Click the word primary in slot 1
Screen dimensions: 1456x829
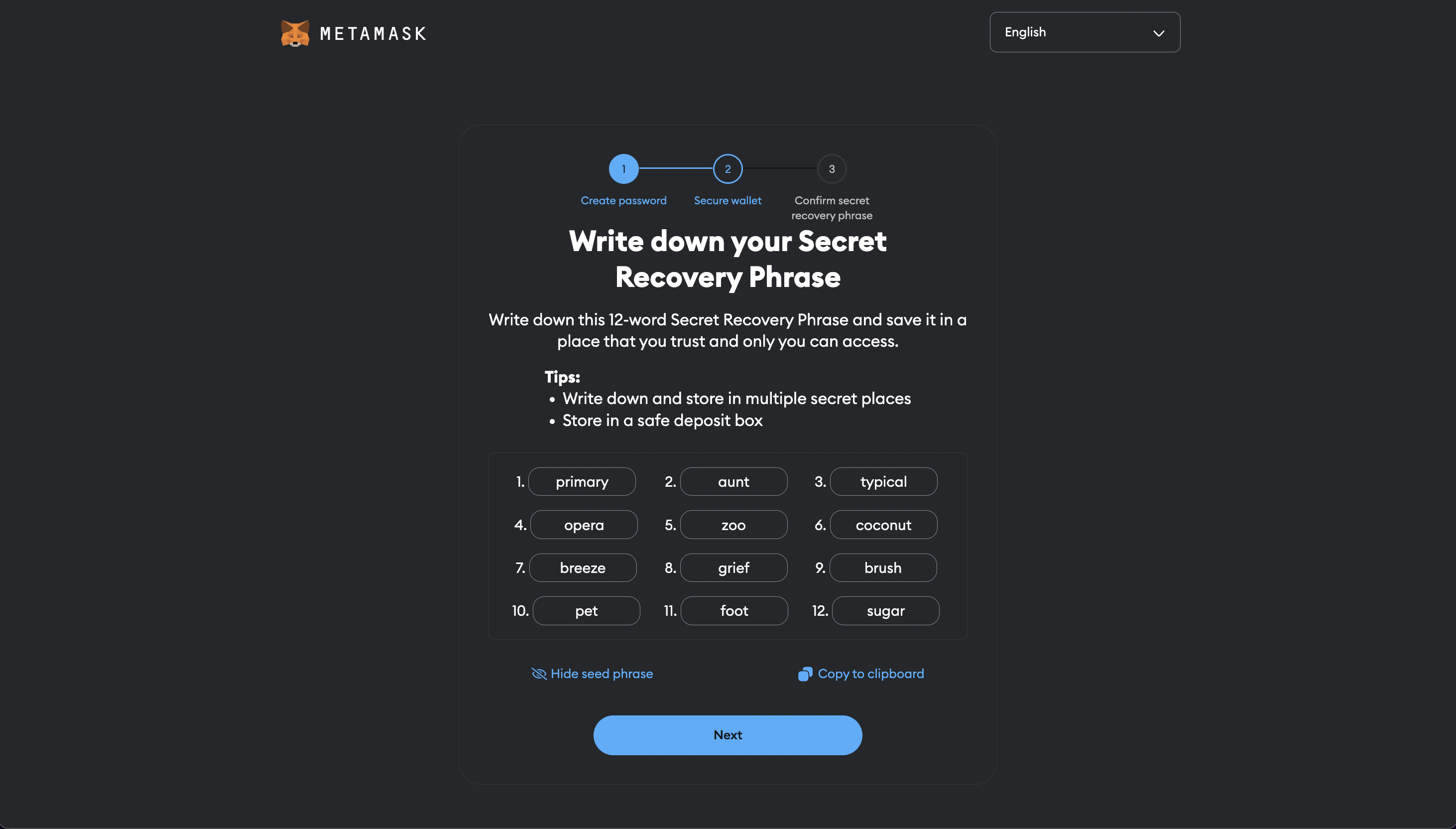pyautogui.click(x=582, y=481)
